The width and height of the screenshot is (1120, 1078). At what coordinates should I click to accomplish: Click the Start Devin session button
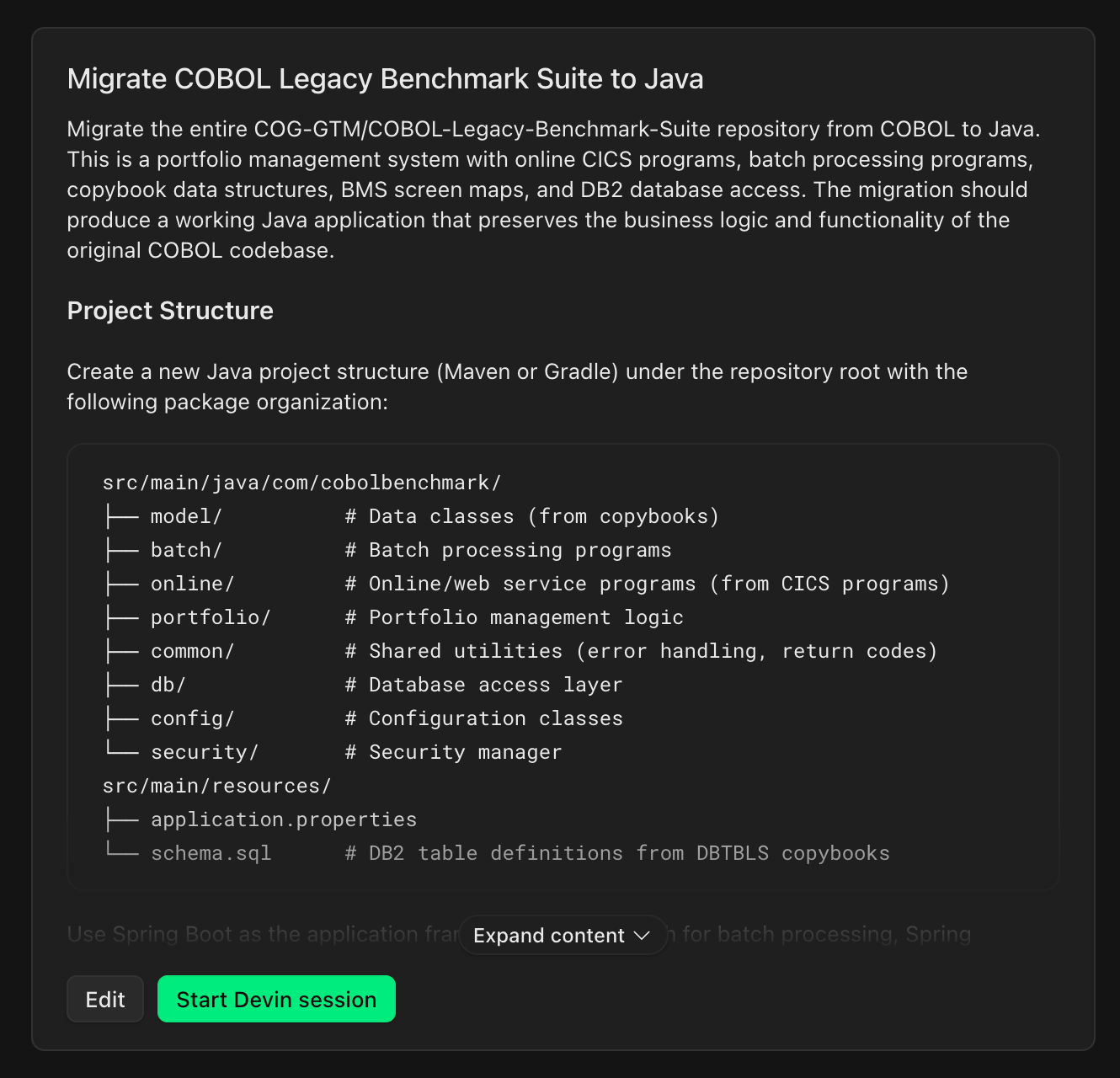pyautogui.click(x=276, y=999)
